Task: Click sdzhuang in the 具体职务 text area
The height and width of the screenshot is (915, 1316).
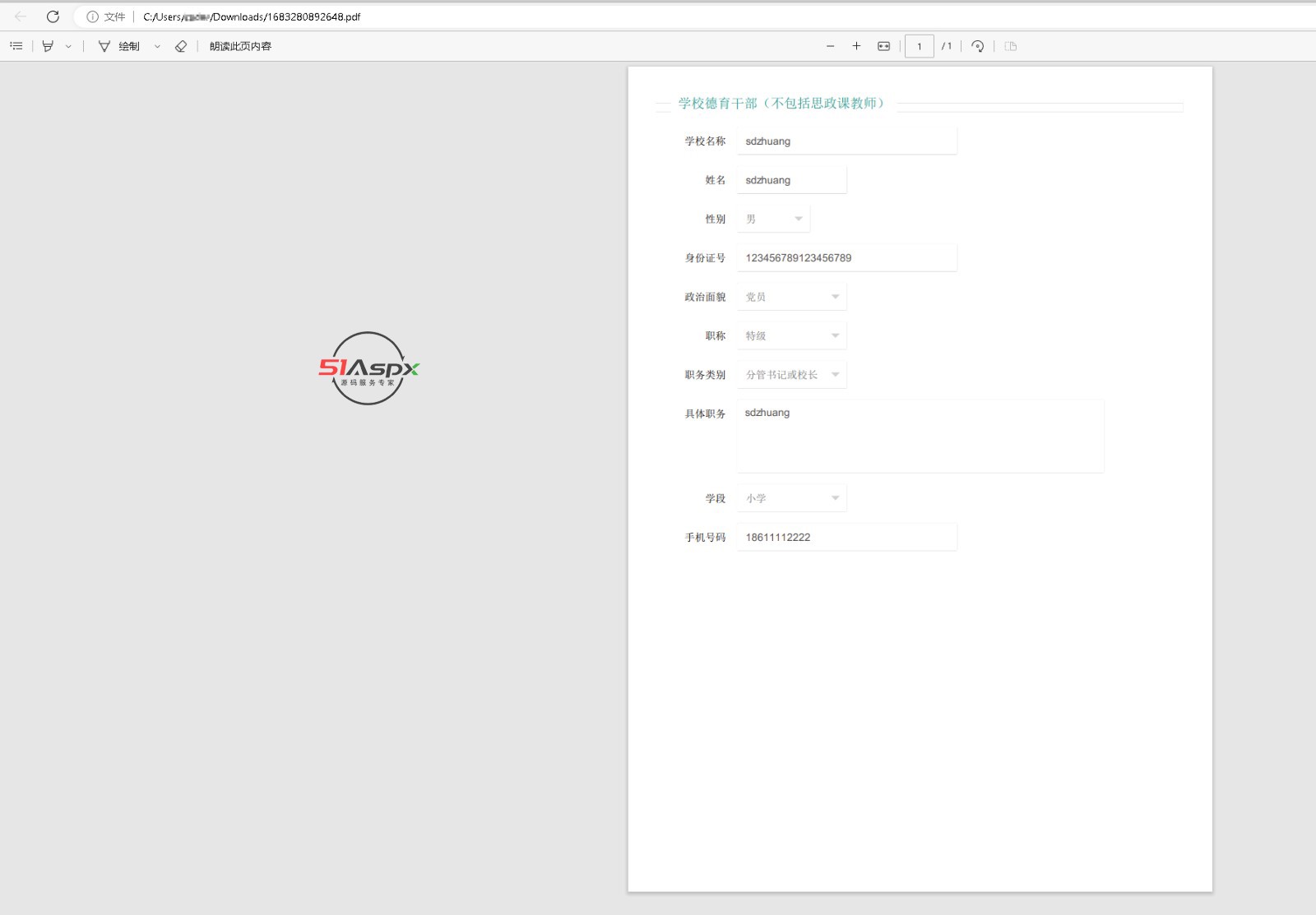Action: tap(767, 413)
